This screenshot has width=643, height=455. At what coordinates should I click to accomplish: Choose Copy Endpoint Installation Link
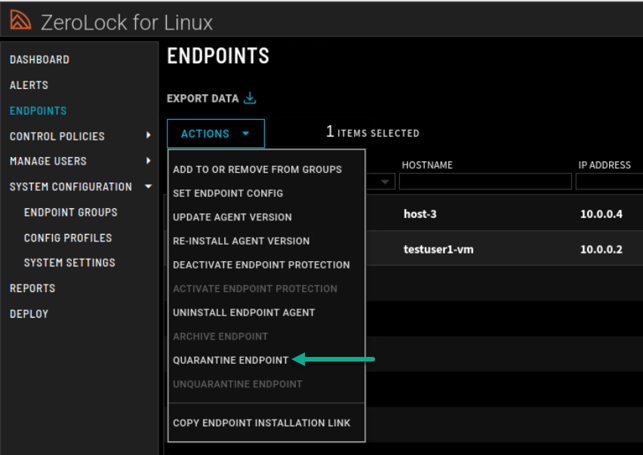(x=262, y=423)
